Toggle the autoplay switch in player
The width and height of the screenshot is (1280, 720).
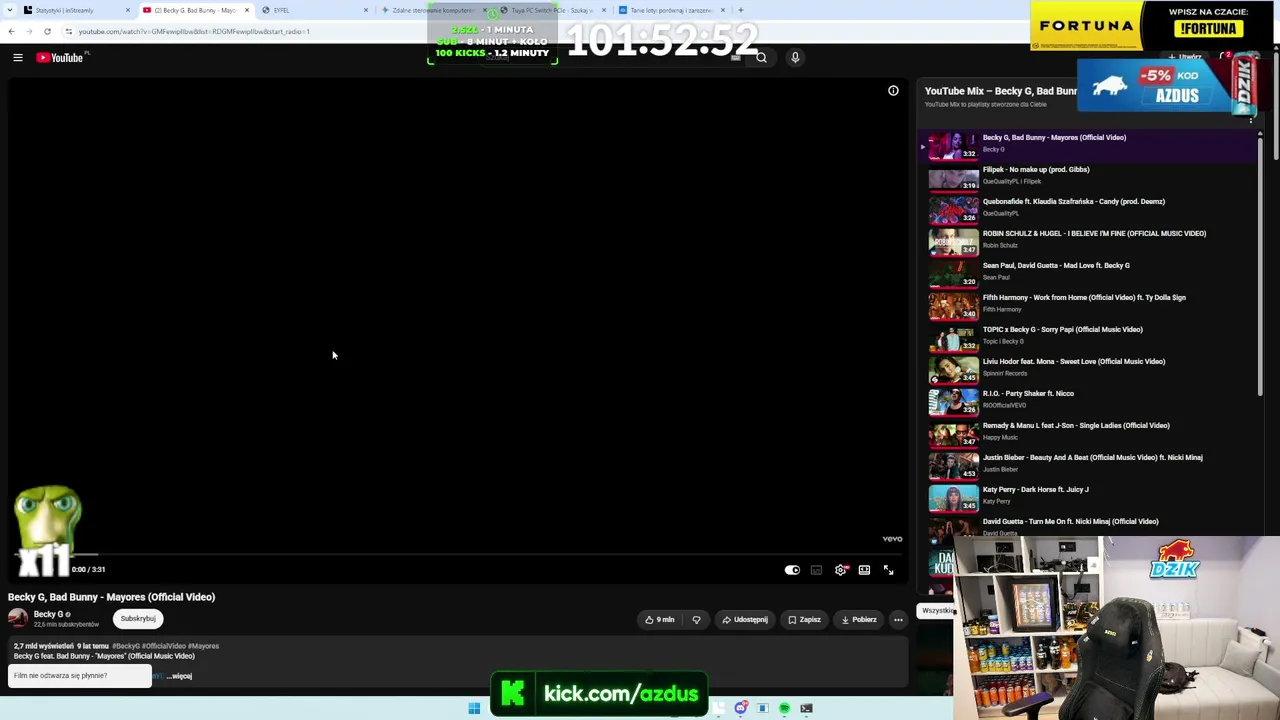coord(792,570)
